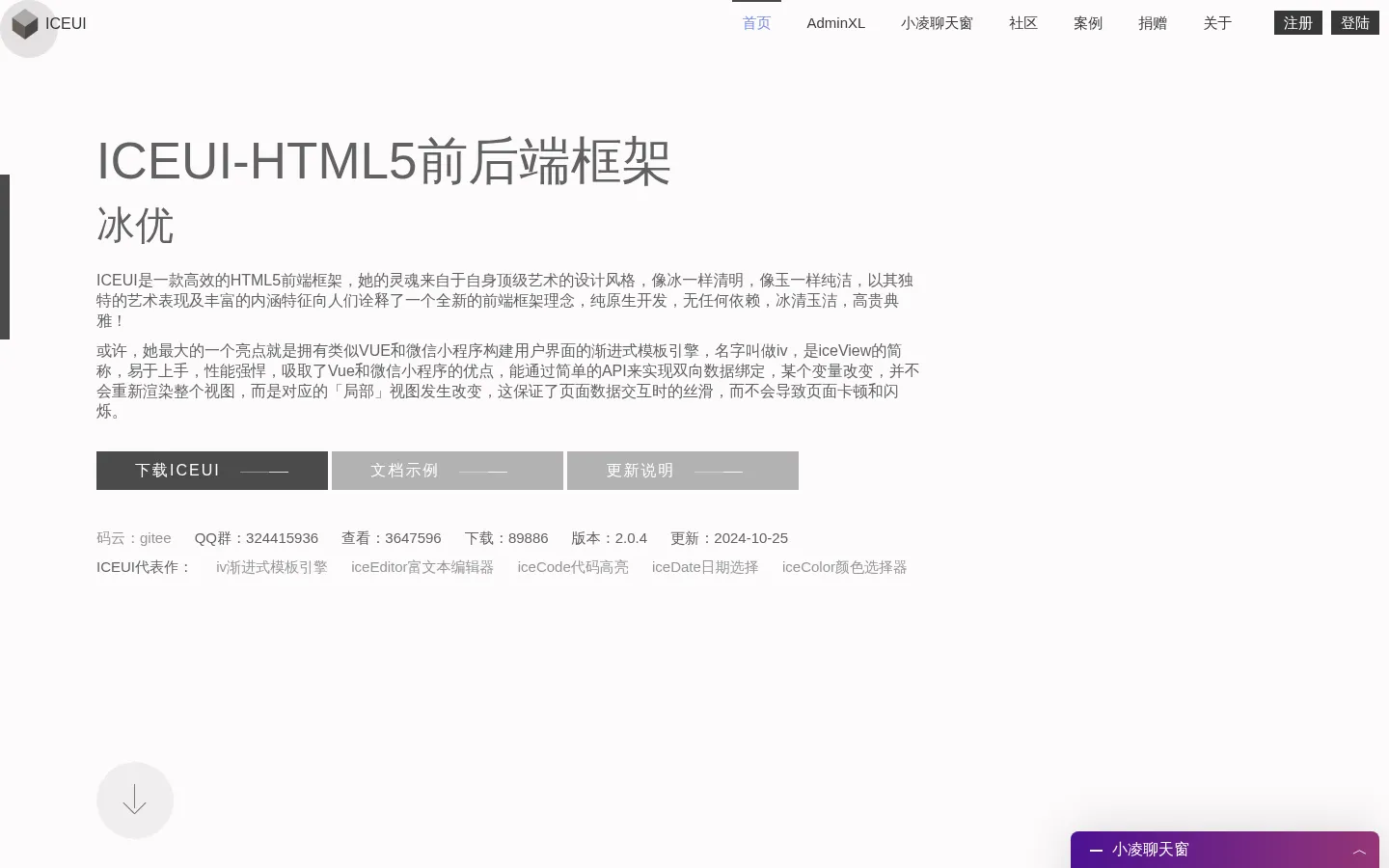Click the round scroll-down arrow icon
The height and width of the screenshot is (868, 1389).
[x=135, y=800]
